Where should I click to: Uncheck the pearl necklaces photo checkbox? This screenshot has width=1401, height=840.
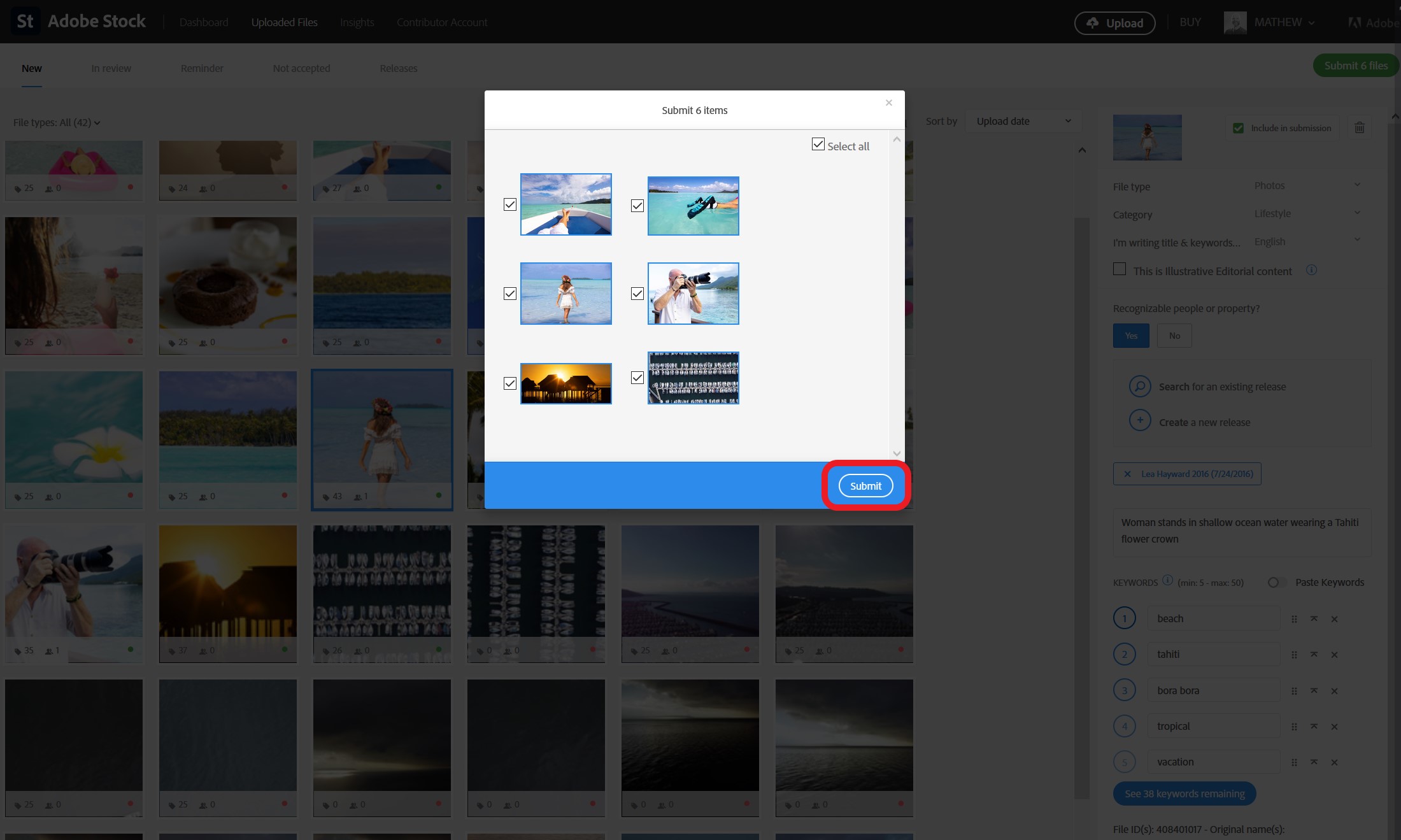[x=637, y=378]
